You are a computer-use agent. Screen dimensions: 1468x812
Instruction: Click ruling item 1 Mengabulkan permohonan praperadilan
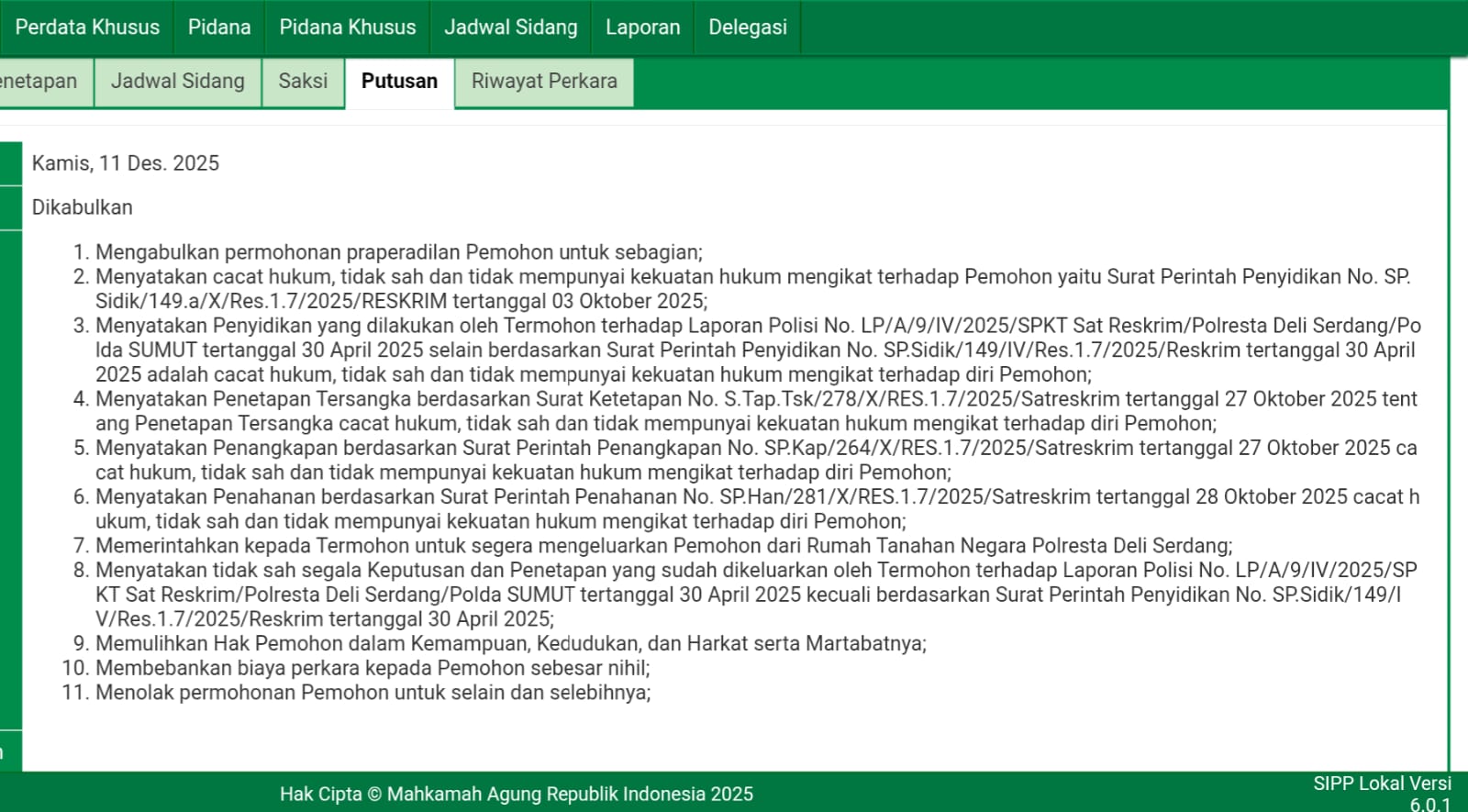pyautogui.click(x=398, y=252)
